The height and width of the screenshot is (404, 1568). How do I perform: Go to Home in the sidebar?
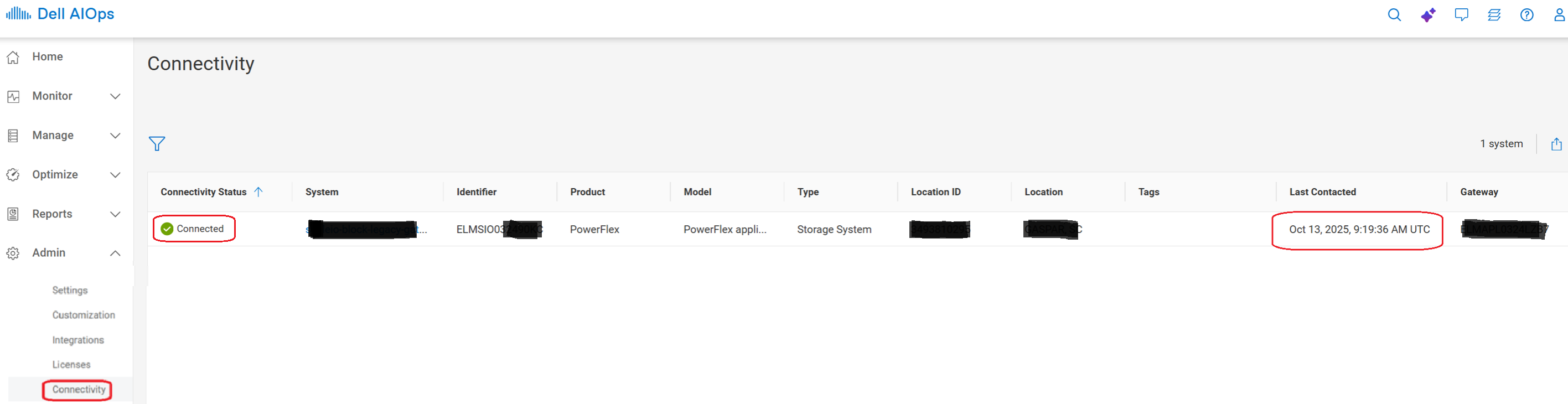(x=48, y=56)
